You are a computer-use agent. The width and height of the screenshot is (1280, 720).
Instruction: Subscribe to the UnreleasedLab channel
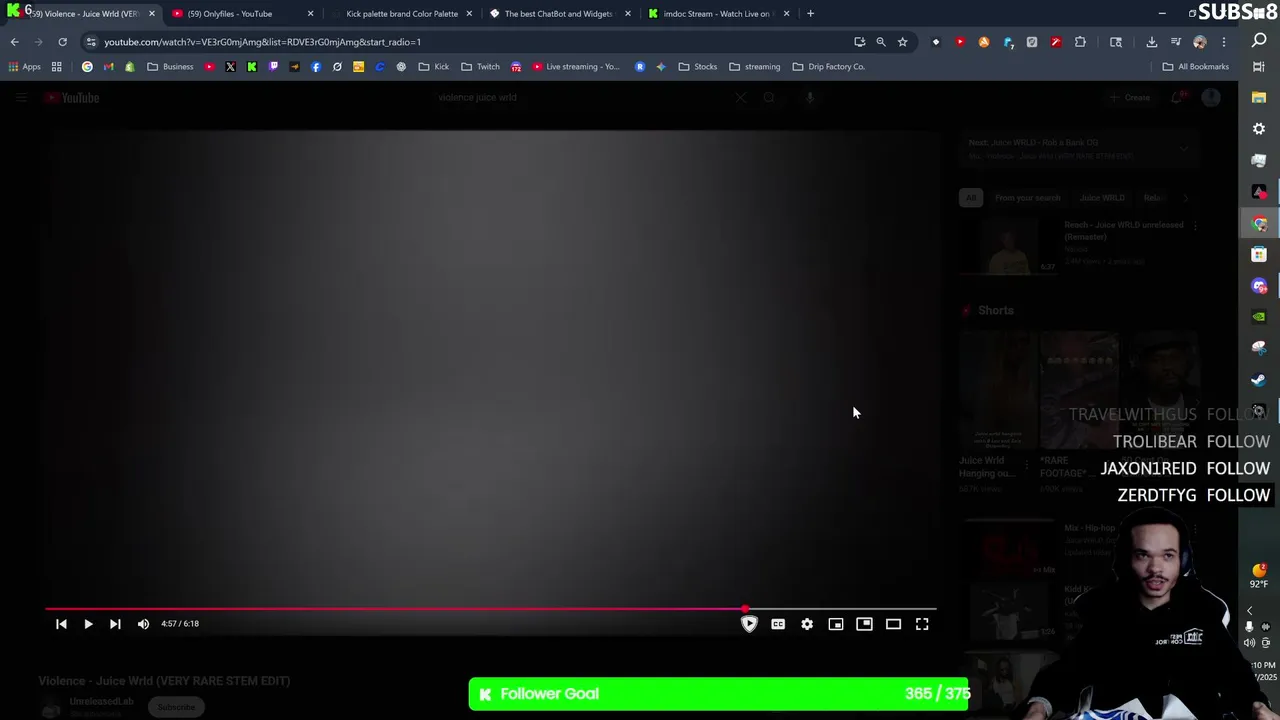pyautogui.click(x=176, y=707)
